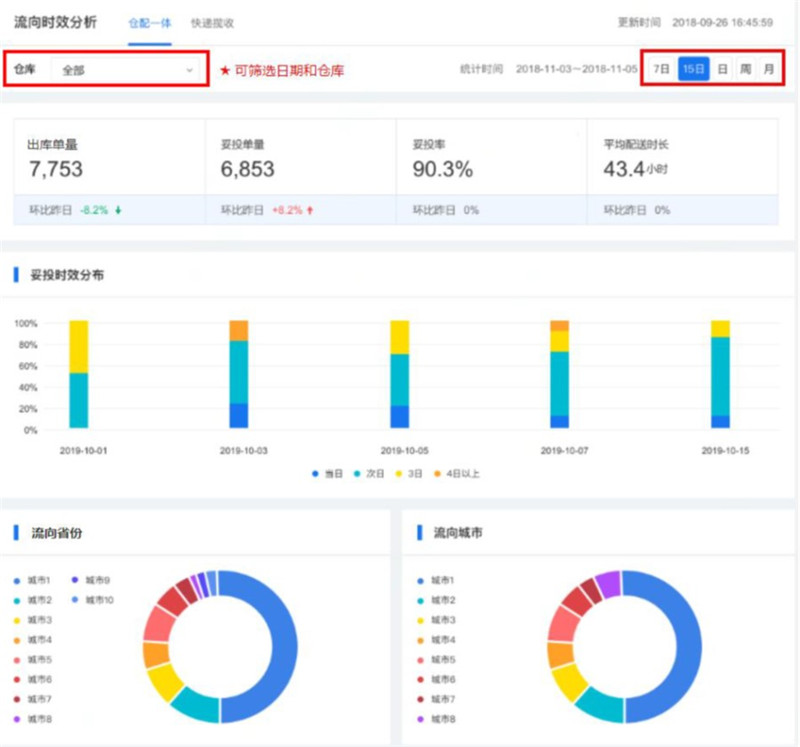
Task: Select the 7日 time range button
Action: 661,70
